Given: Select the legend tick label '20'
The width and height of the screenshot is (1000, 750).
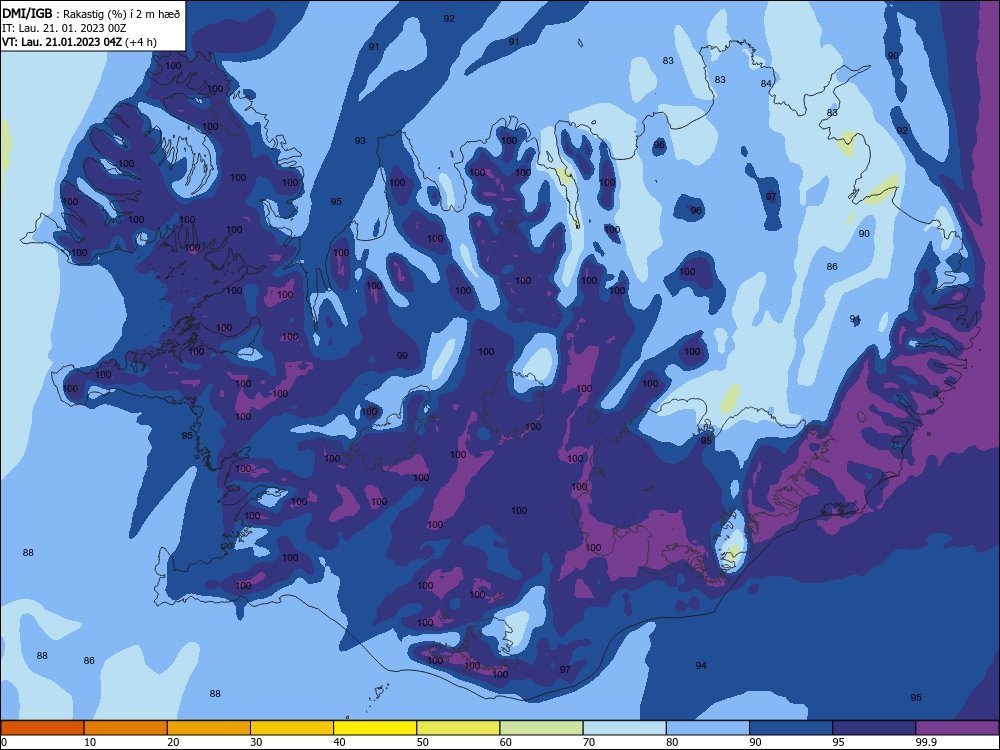Looking at the screenshot, I should (173, 742).
